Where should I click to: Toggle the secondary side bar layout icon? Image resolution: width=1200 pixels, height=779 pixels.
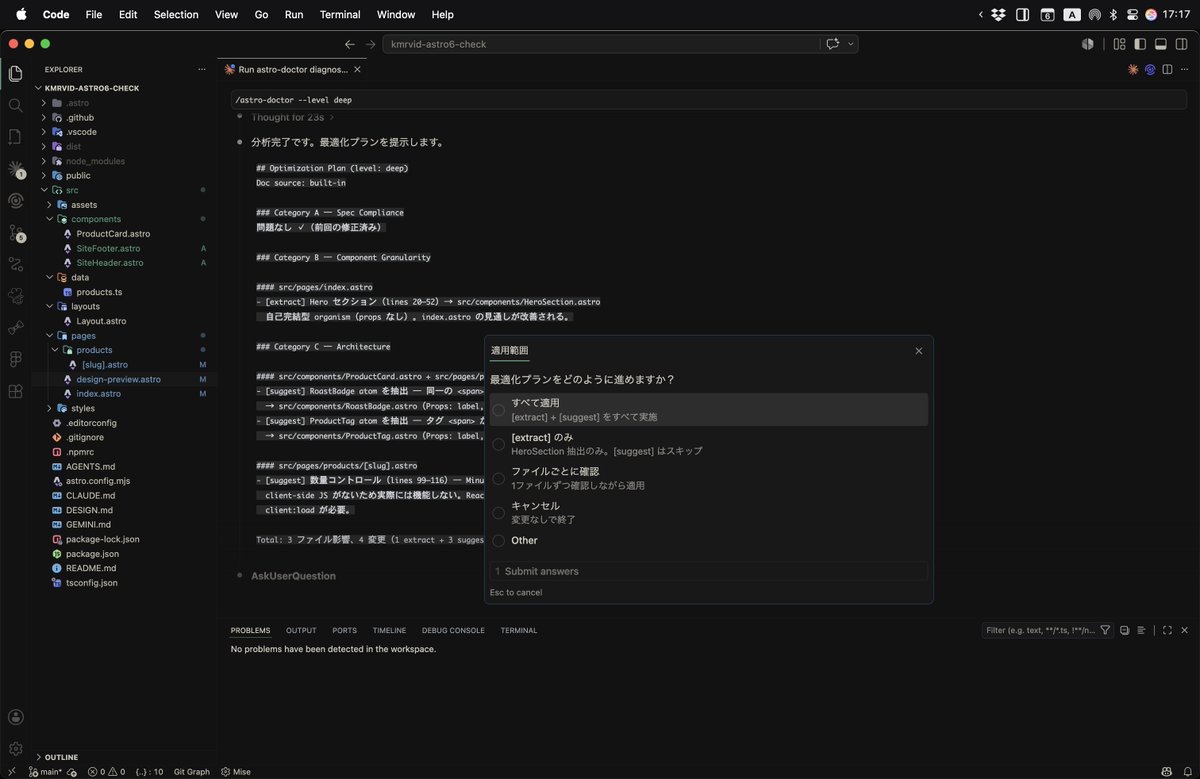tap(1182, 44)
